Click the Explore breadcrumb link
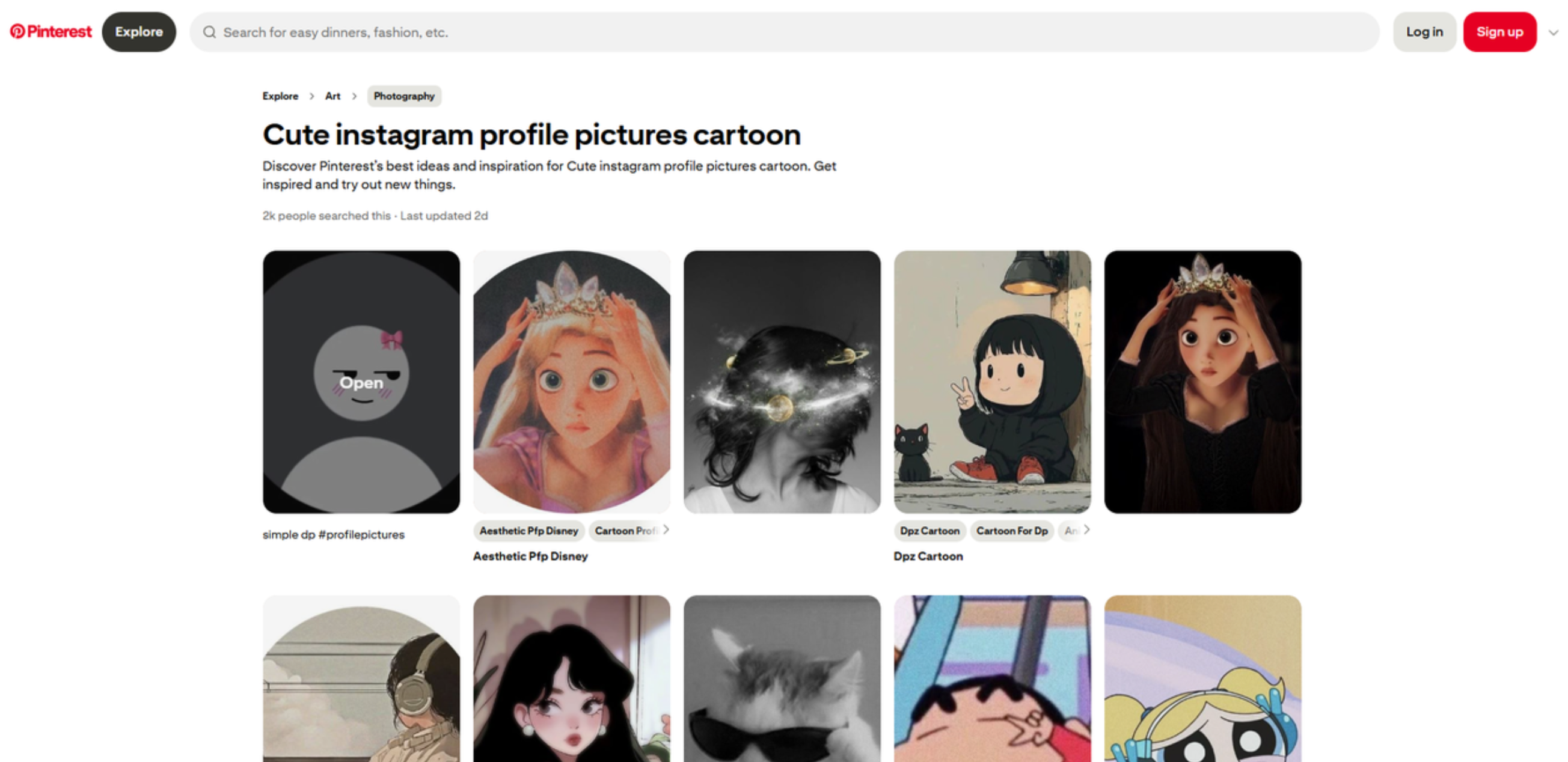1568x762 pixels. (x=280, y=96)
